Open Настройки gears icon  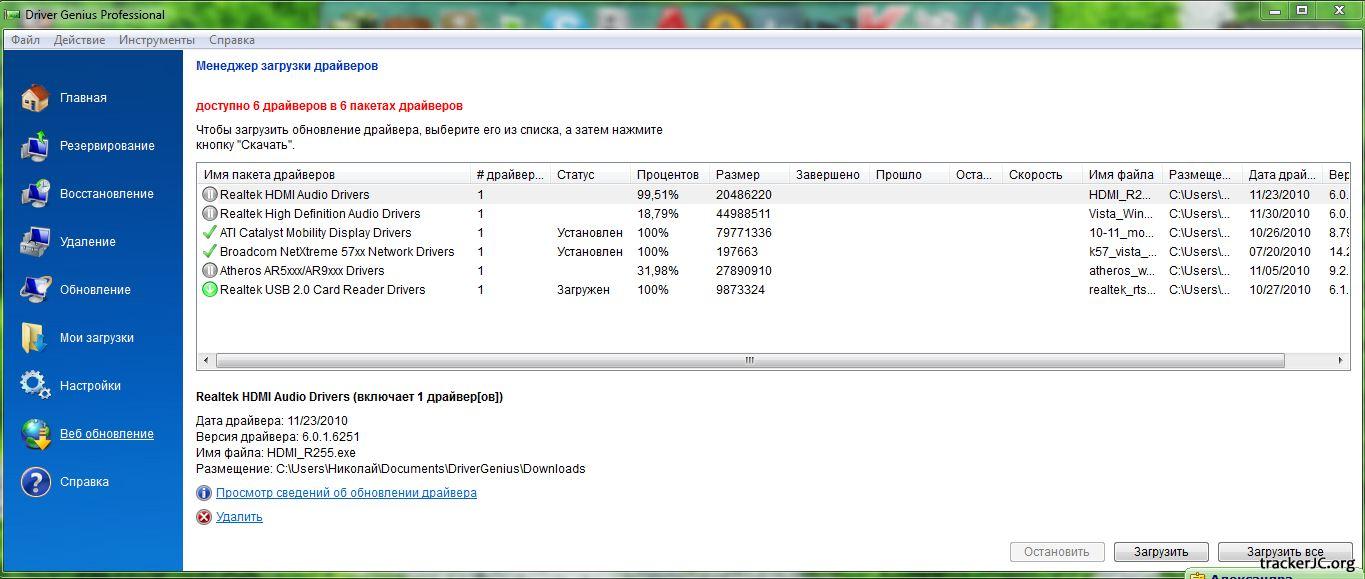click(x=35, y=386)
